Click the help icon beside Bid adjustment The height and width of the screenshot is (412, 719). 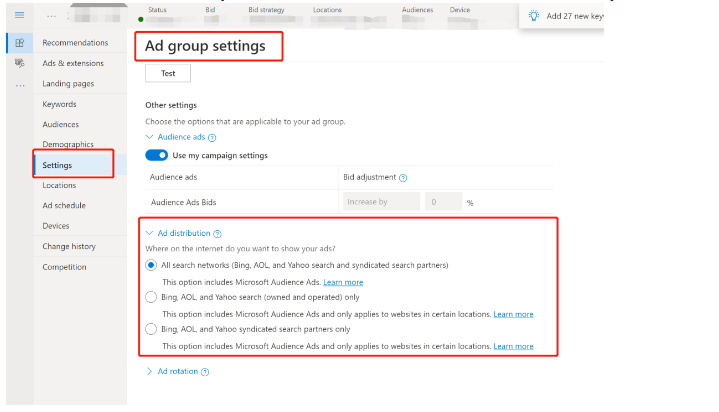coord(403,177)
